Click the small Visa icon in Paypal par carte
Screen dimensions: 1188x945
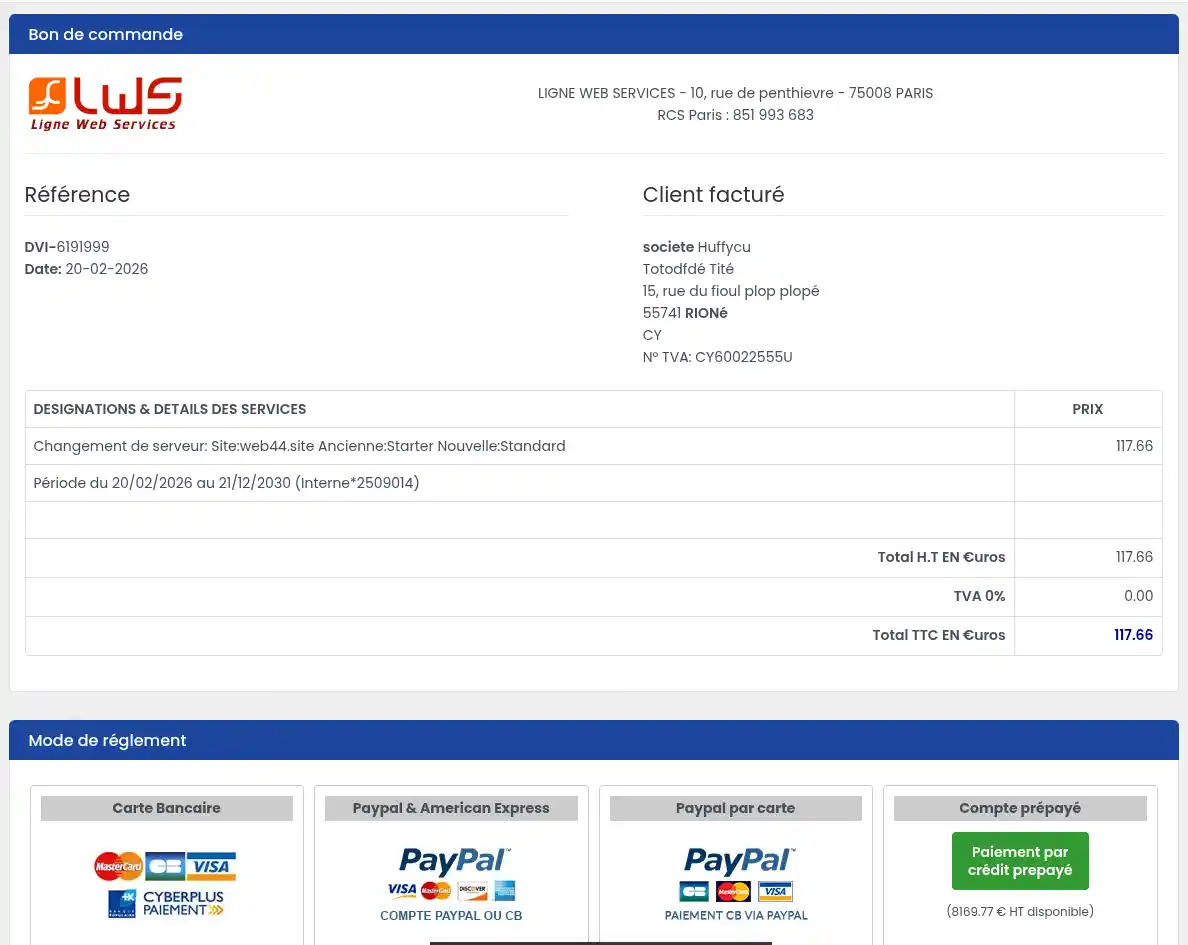[x=775, y=891]
